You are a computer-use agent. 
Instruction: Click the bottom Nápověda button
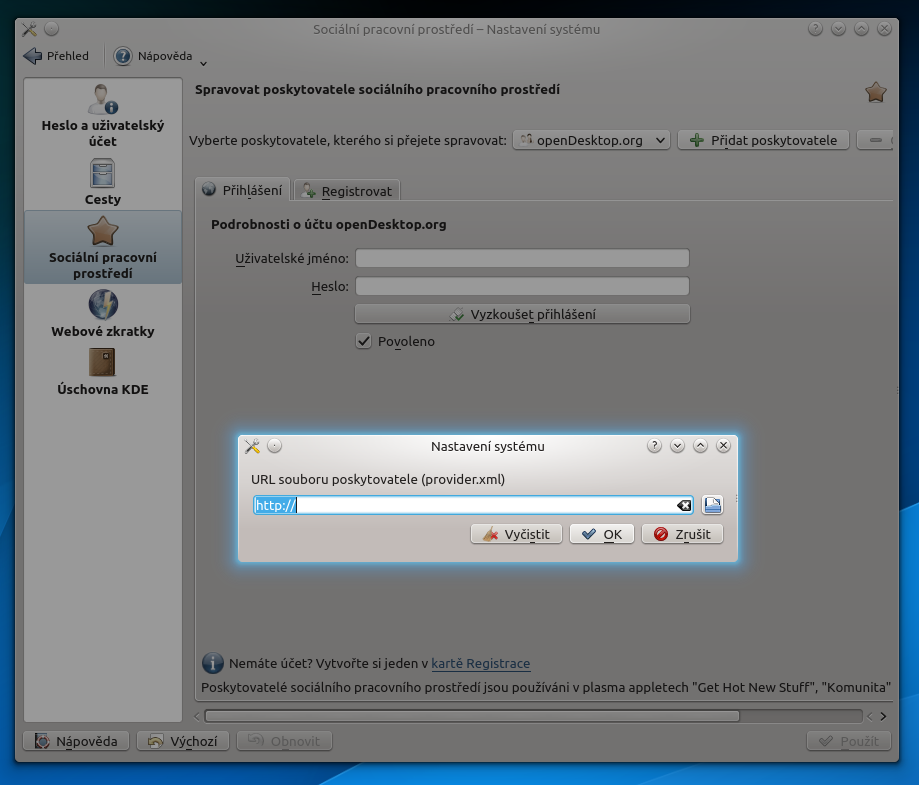pos(76,741)
